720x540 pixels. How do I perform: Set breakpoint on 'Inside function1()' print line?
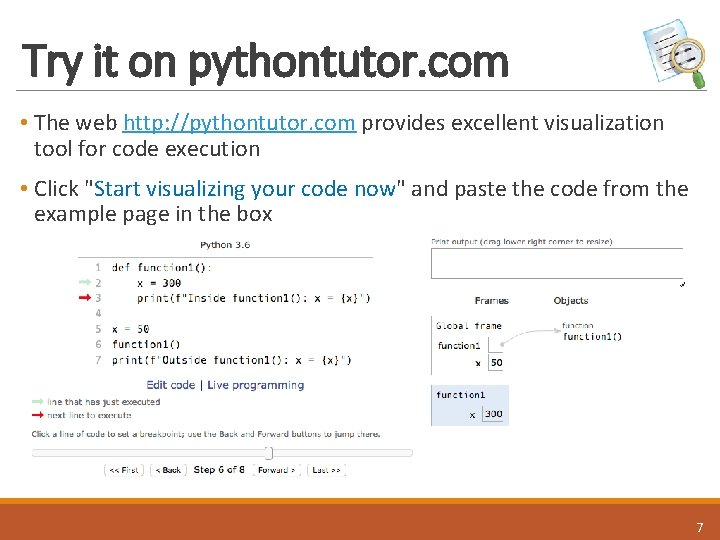(x=253, y=298)
